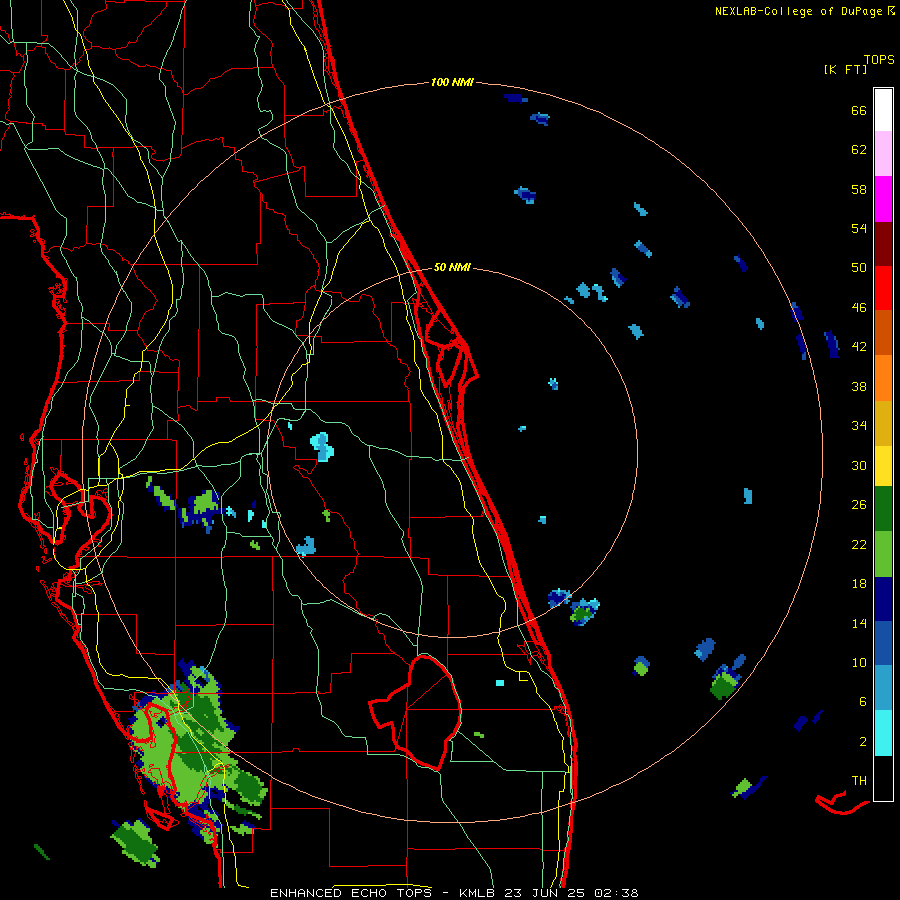
Task: Click the "23 JUN 25" date text
Action: coord(544,893)
